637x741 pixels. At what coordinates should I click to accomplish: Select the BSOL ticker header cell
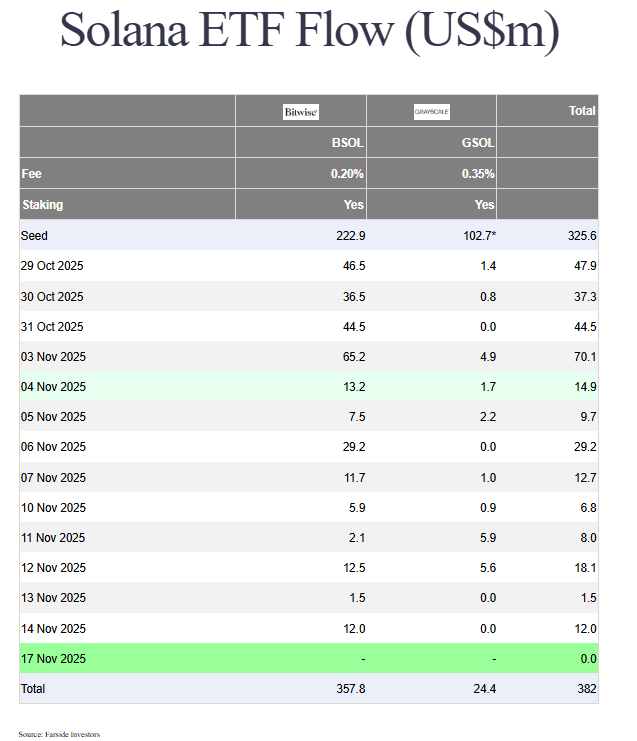pos(347,143)
